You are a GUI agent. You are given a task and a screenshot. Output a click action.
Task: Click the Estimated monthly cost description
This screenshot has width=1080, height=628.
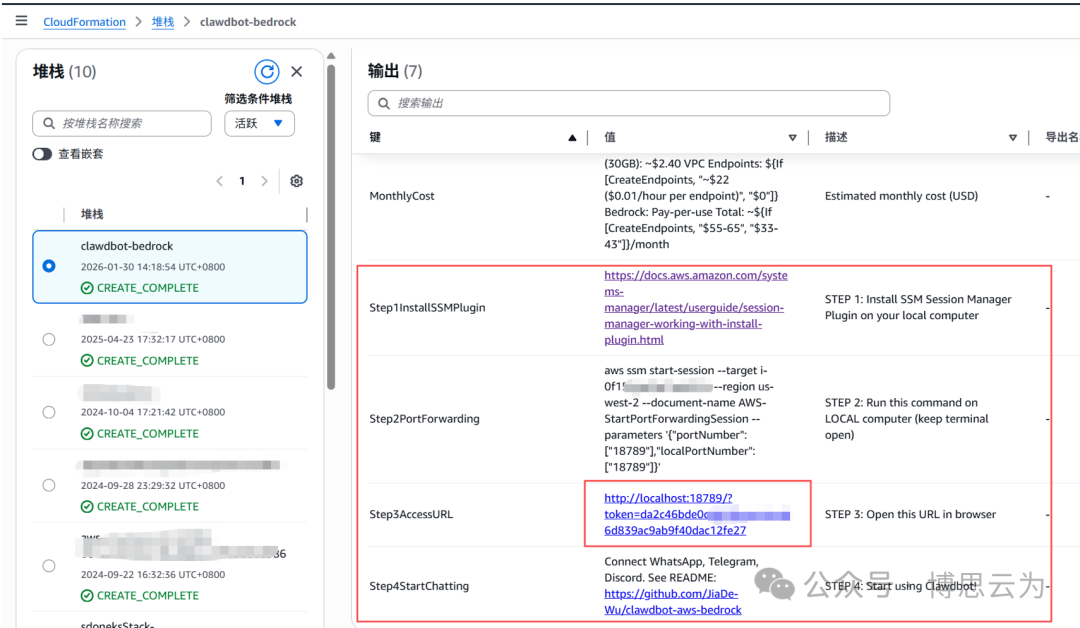[x=901, y=196]
